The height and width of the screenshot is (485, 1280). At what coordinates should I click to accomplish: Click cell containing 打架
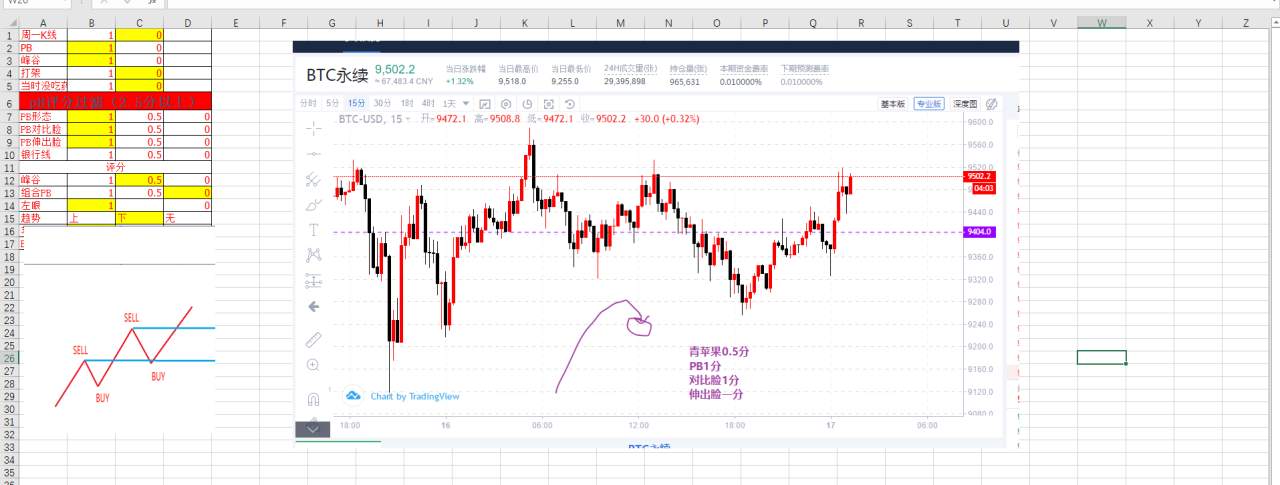(x=42, y=73)
